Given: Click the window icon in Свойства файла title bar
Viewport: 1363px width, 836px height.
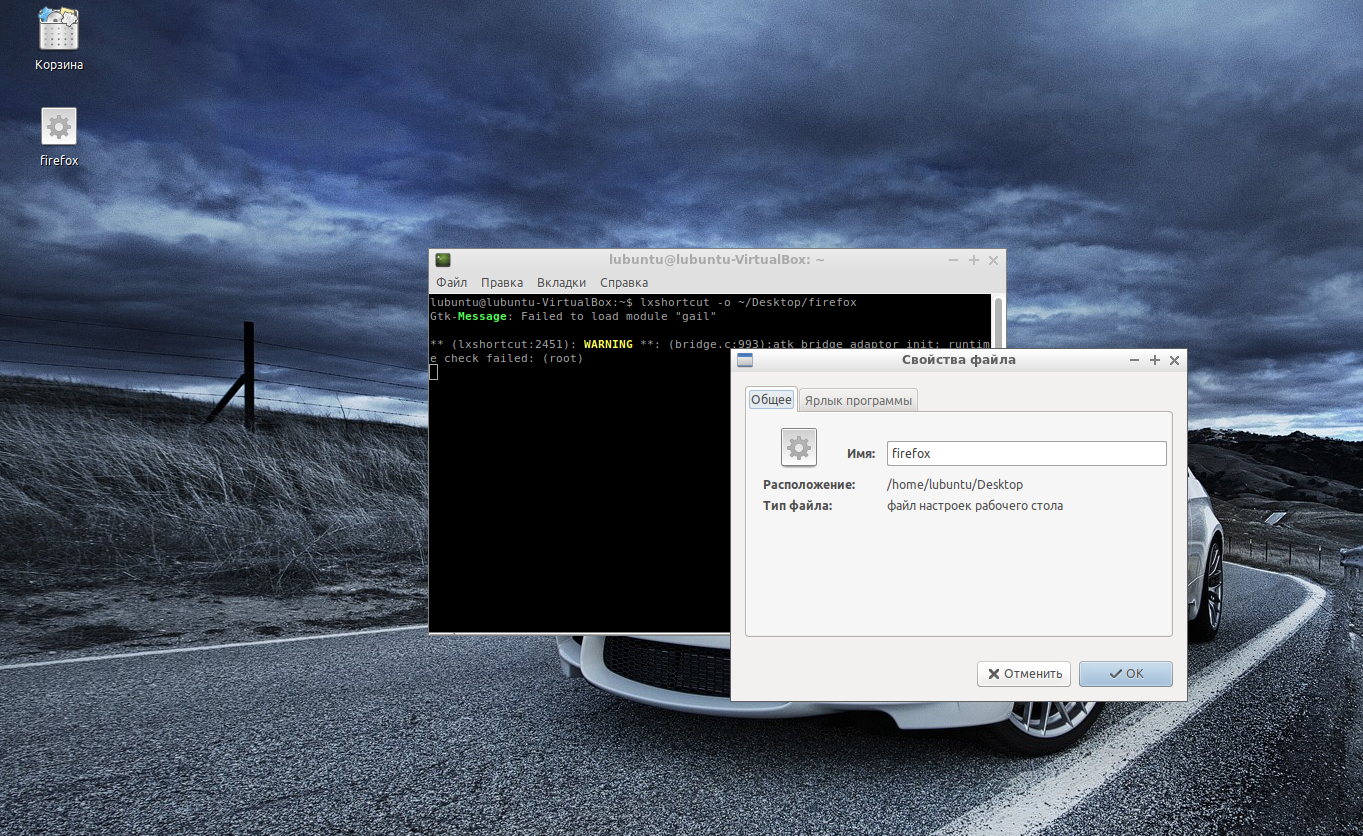Looking at the screenshot, I should pyautogui.click(x=744, y=360).
